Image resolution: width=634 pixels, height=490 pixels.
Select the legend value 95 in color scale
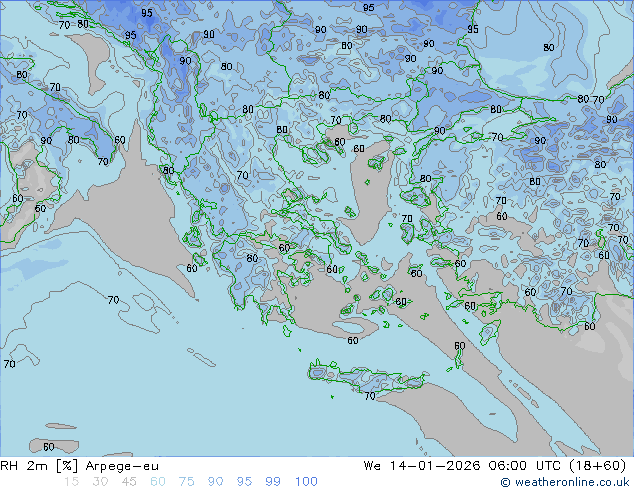click(244, 482)
